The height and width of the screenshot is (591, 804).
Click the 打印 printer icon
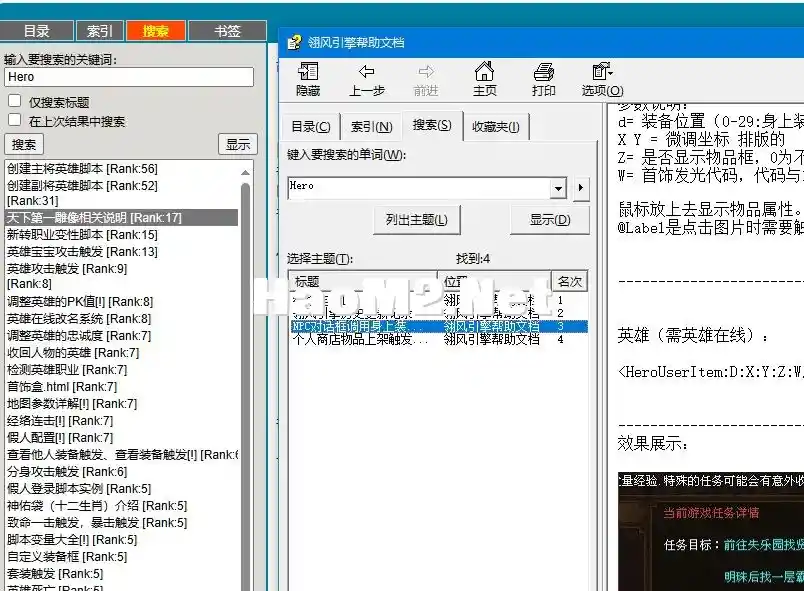[544, 72]
